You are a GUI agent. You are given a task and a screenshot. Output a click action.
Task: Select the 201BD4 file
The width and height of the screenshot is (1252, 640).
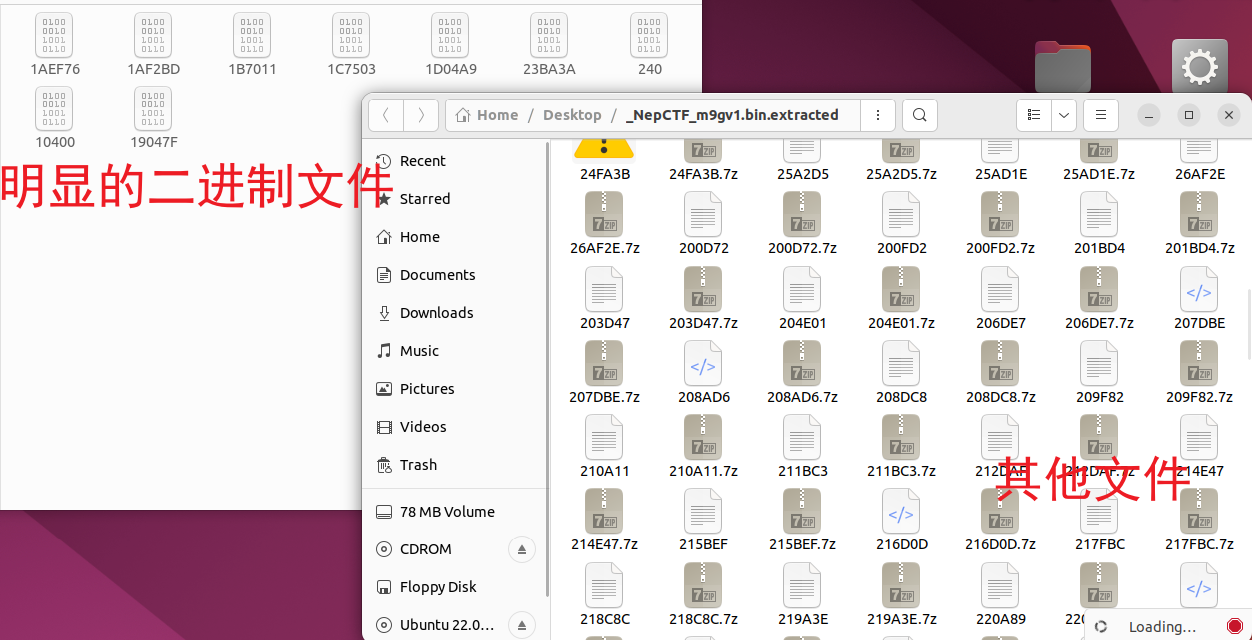coord(1099,224)
